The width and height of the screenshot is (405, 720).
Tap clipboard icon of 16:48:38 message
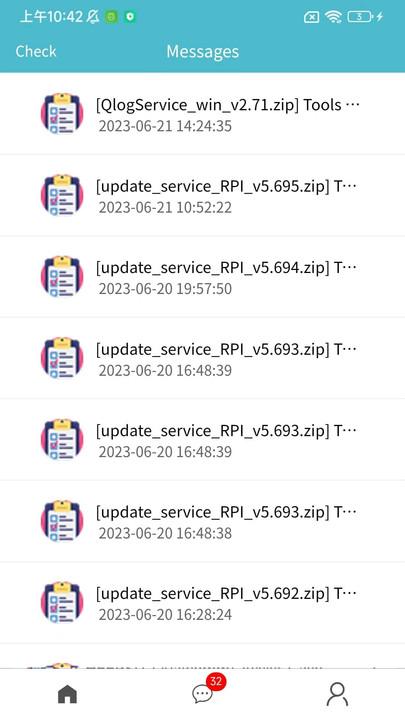(62, 521)
